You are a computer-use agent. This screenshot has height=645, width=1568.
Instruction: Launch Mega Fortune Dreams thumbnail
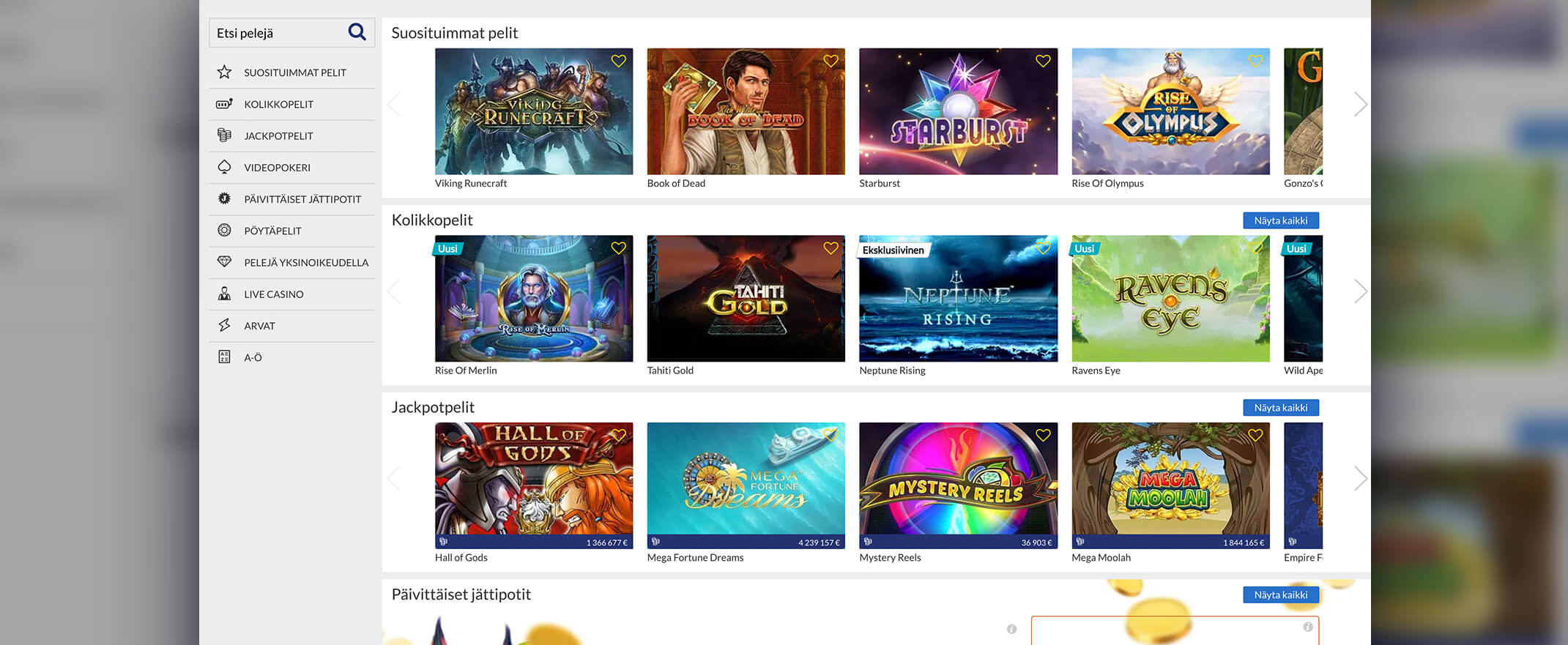(x=746, y=485)
